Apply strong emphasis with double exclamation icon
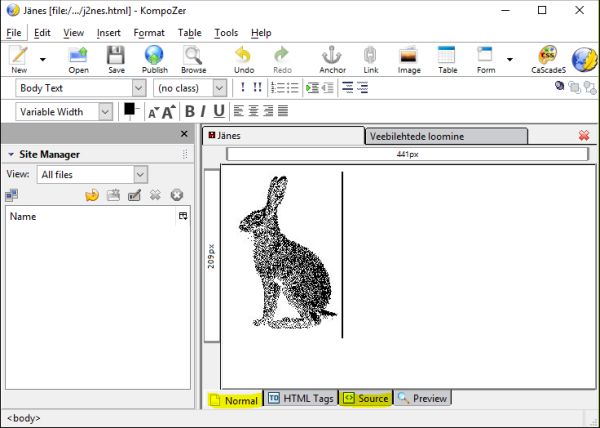 [258, 88]
